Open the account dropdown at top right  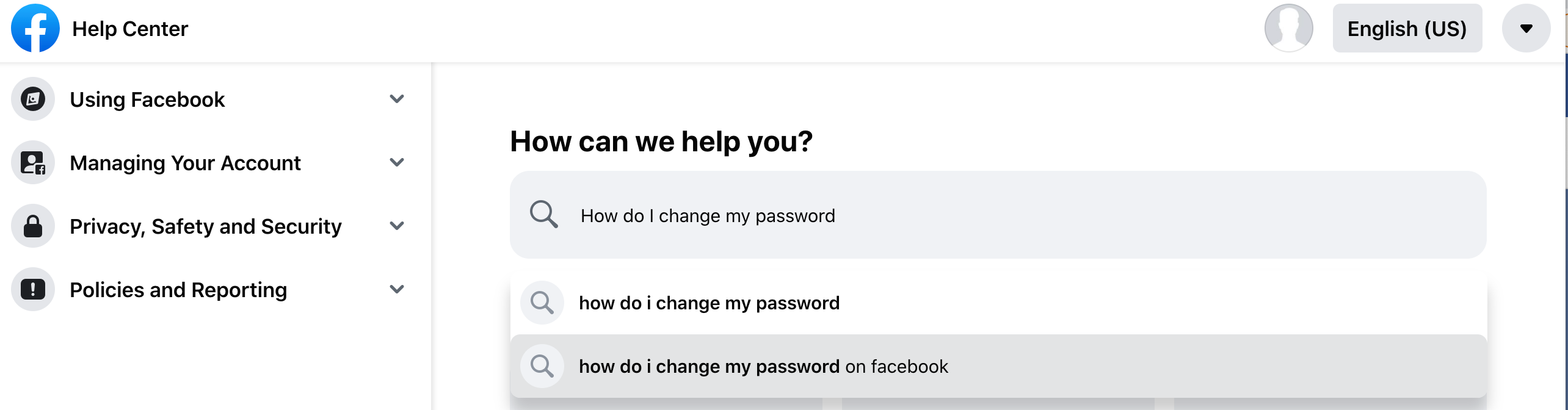(1526, 27)
